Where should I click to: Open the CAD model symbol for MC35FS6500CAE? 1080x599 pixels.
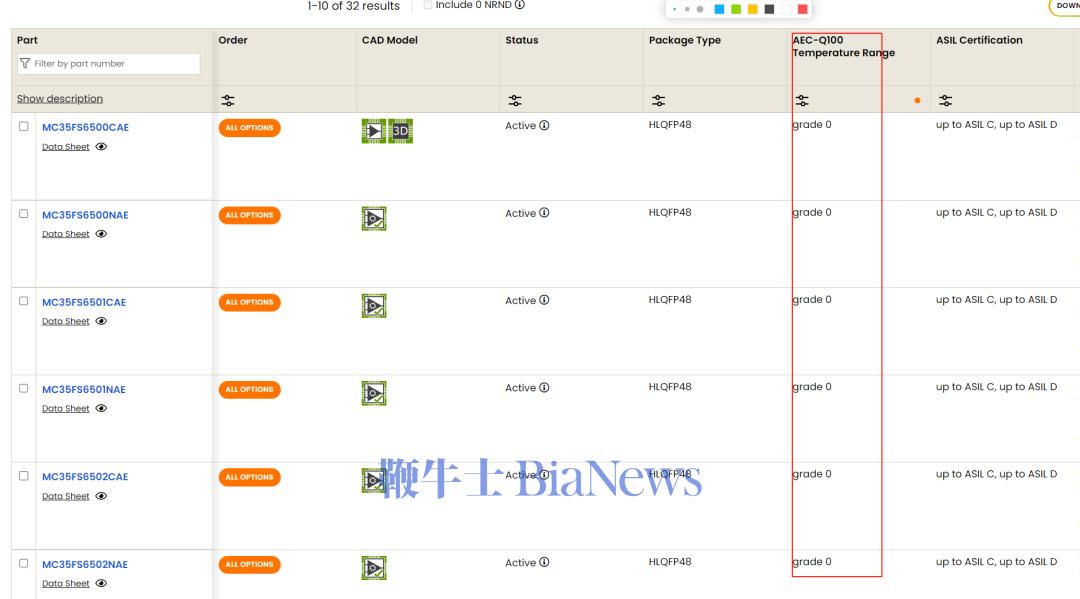[373, 131]
